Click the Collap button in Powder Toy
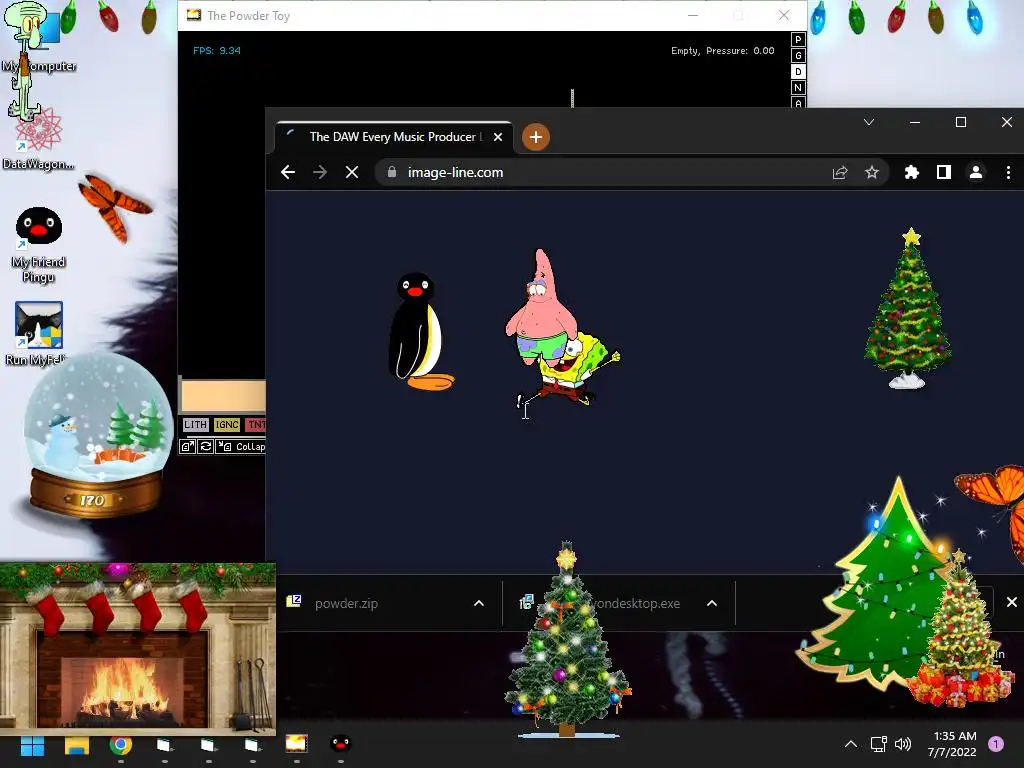This screenshot has height=768, width=1024. point(242,447)
